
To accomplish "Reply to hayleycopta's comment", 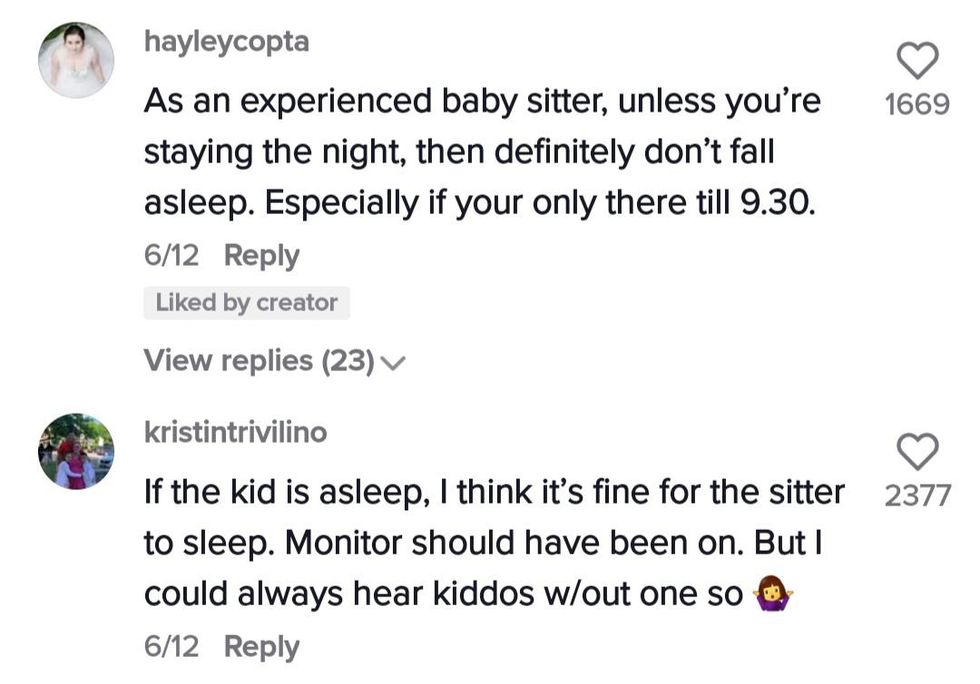I will [261, 256].
